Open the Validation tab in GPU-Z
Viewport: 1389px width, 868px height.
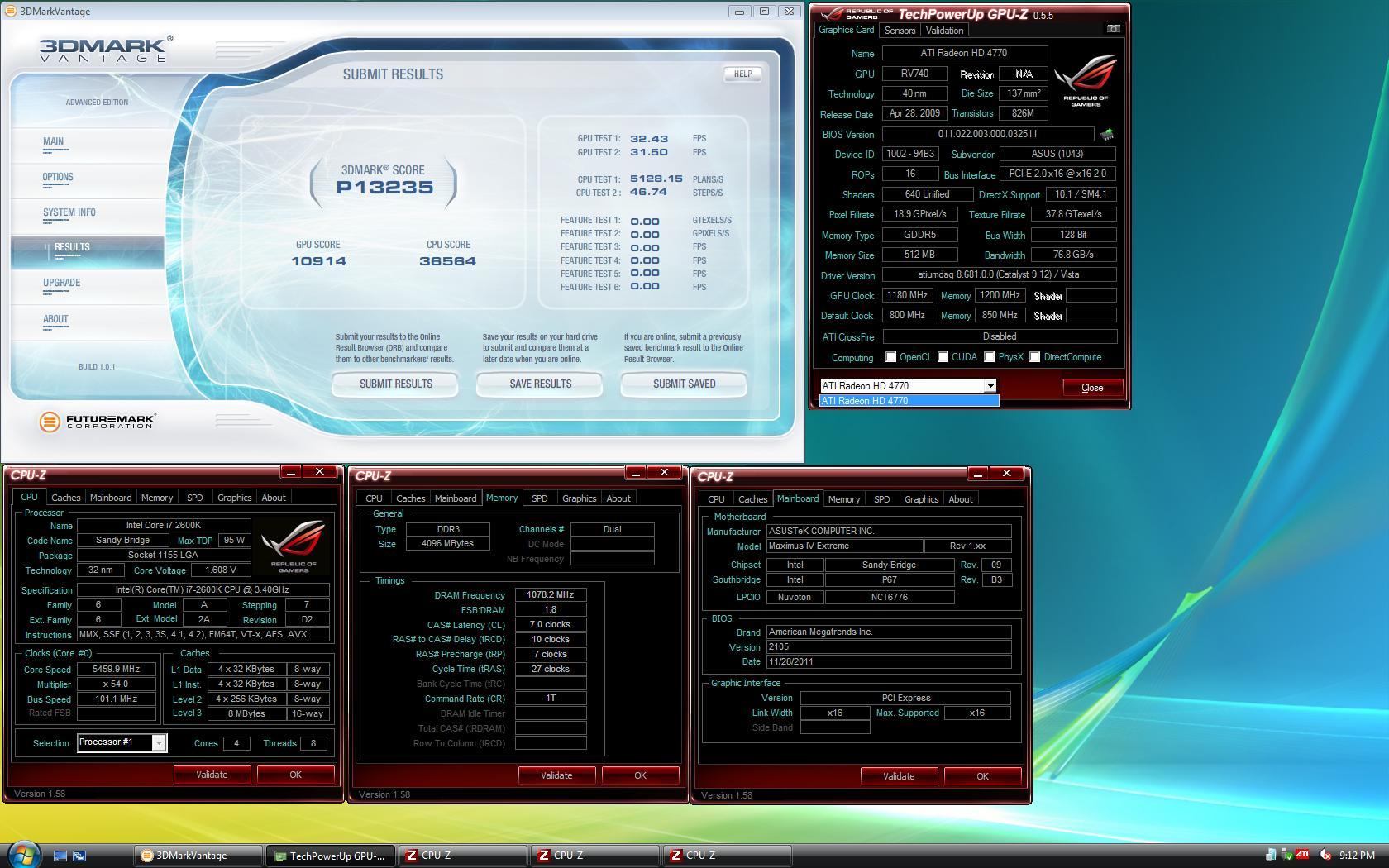tap(944, 31)
